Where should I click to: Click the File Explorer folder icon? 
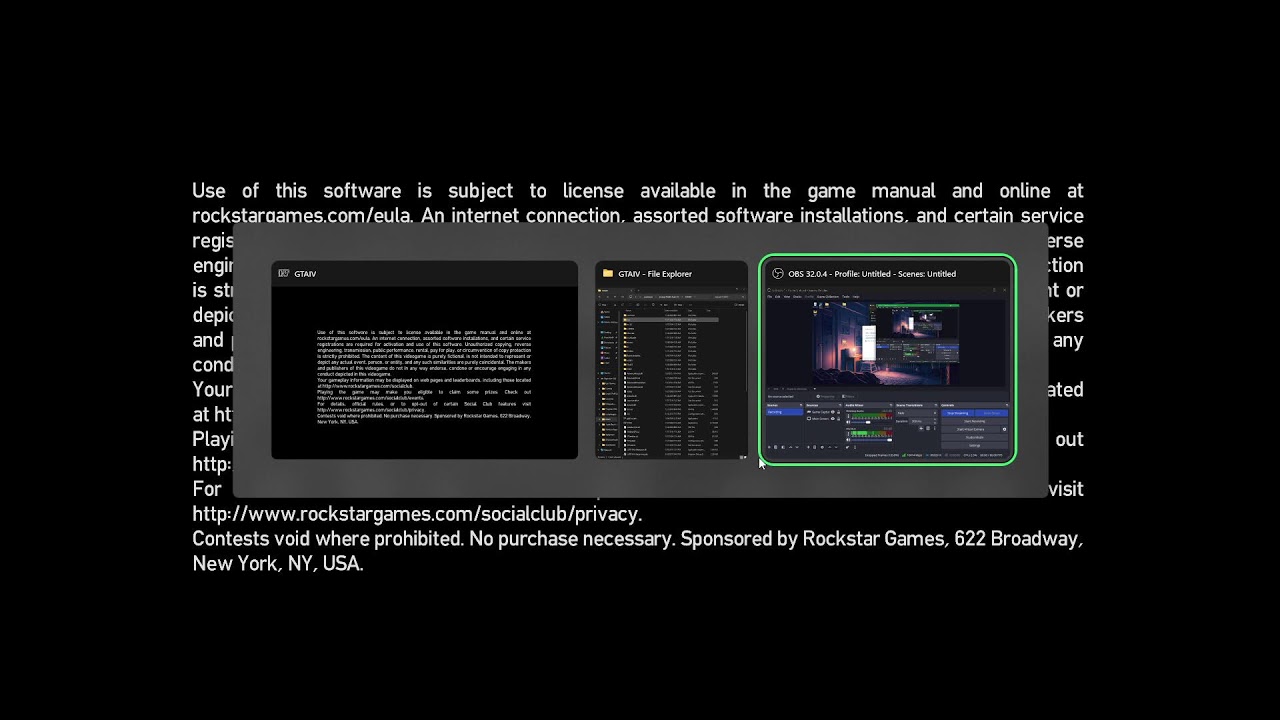tap(608, 273)
